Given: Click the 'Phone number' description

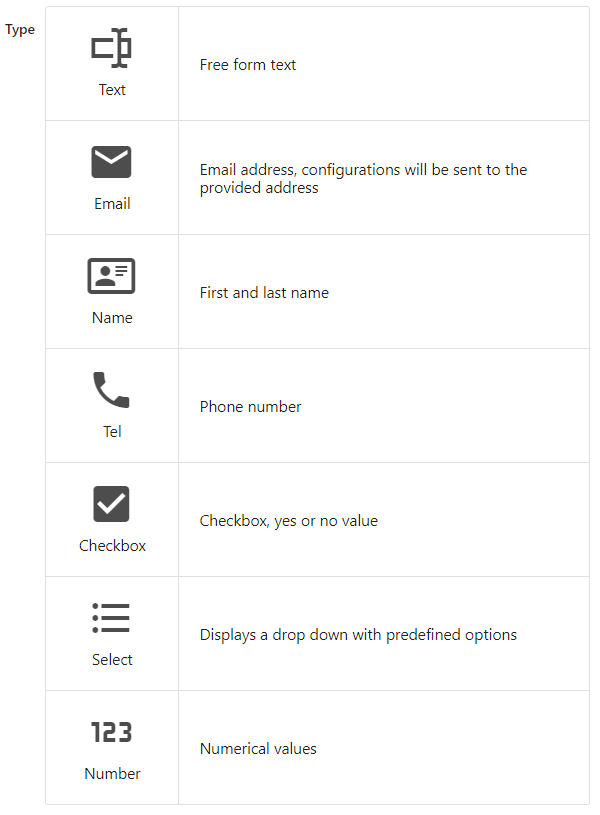Looking at the screenshot, I should (x=250, y=407).
